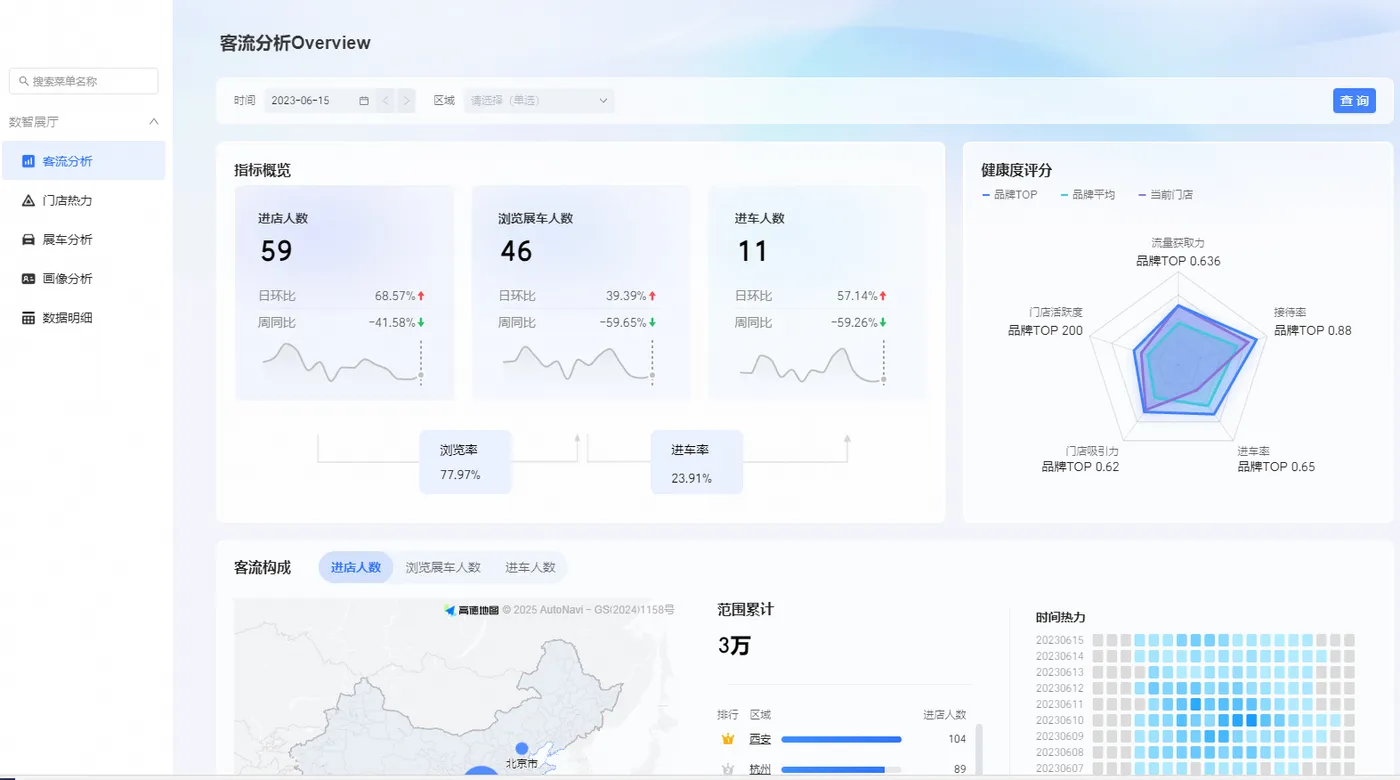This screenshot has width=1400, height=780.
Task: Go to the next date with right arrow
Action: tap(406, 100)
